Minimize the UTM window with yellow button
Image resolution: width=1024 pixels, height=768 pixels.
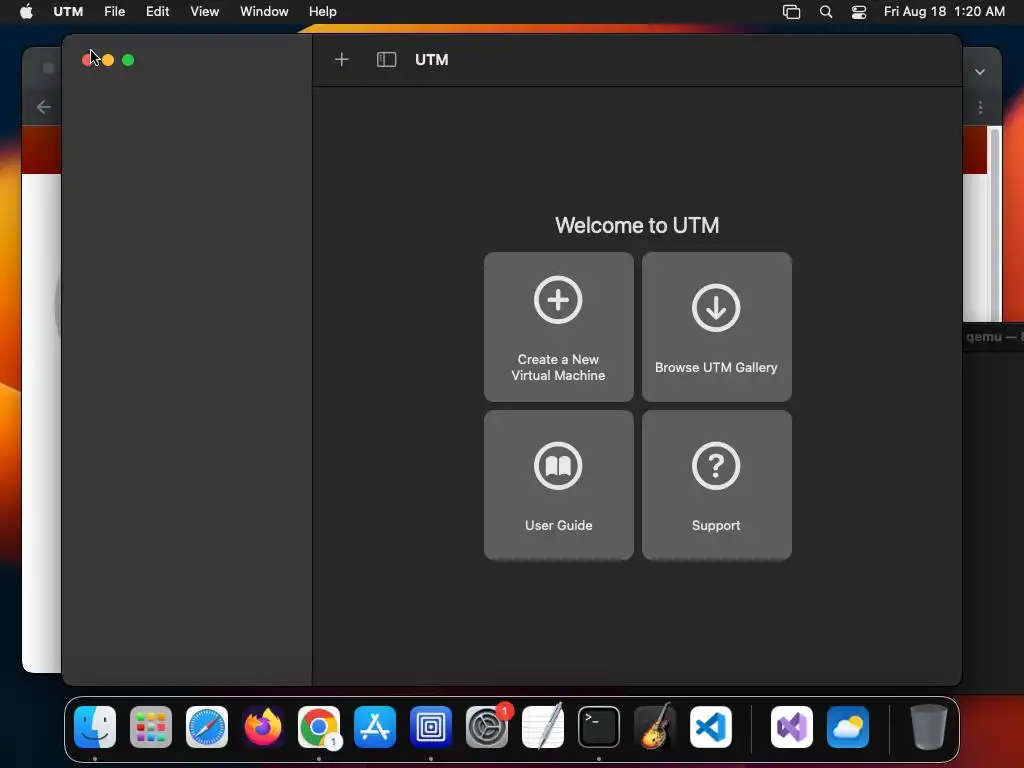[x=108, y=60]
